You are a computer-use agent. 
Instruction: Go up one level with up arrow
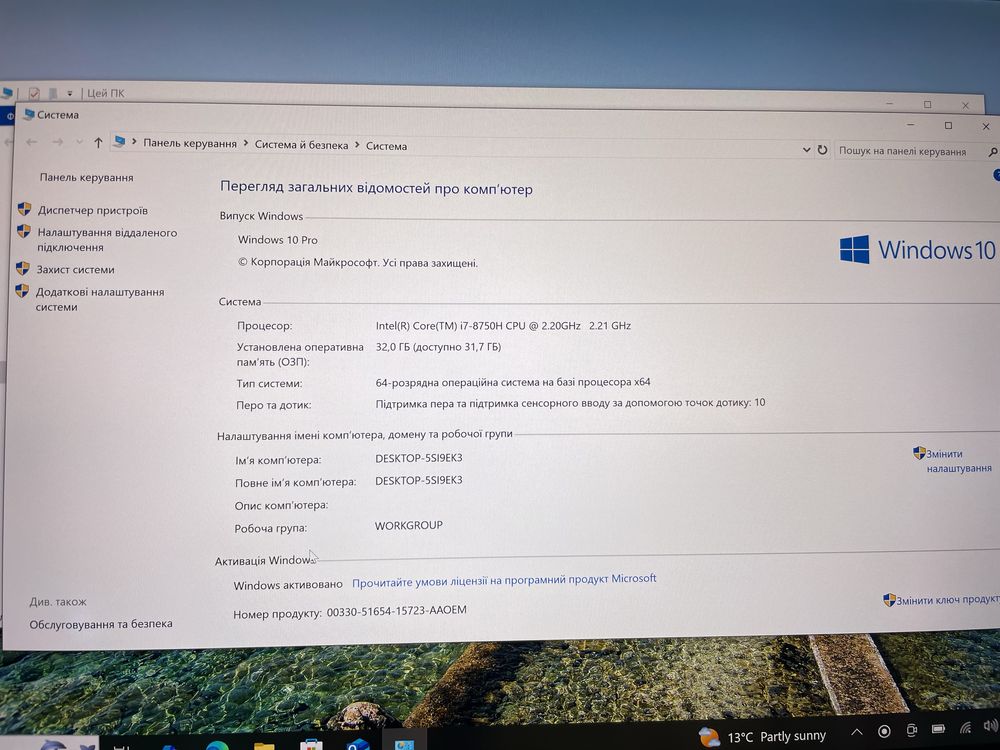(98, 142)
